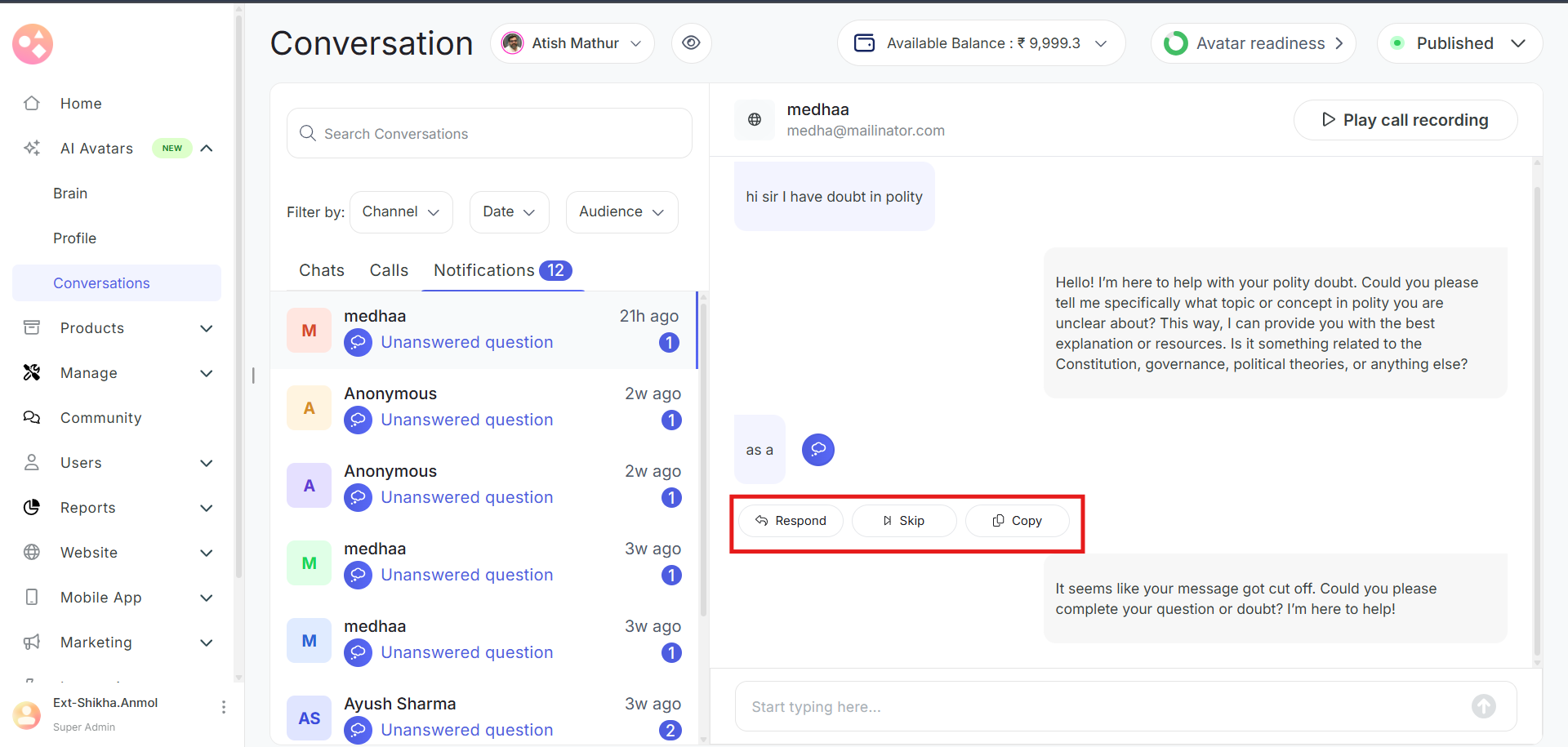Skip the unanswered question
This screenshot has height=747, width=1568.
tap(903, 521)
